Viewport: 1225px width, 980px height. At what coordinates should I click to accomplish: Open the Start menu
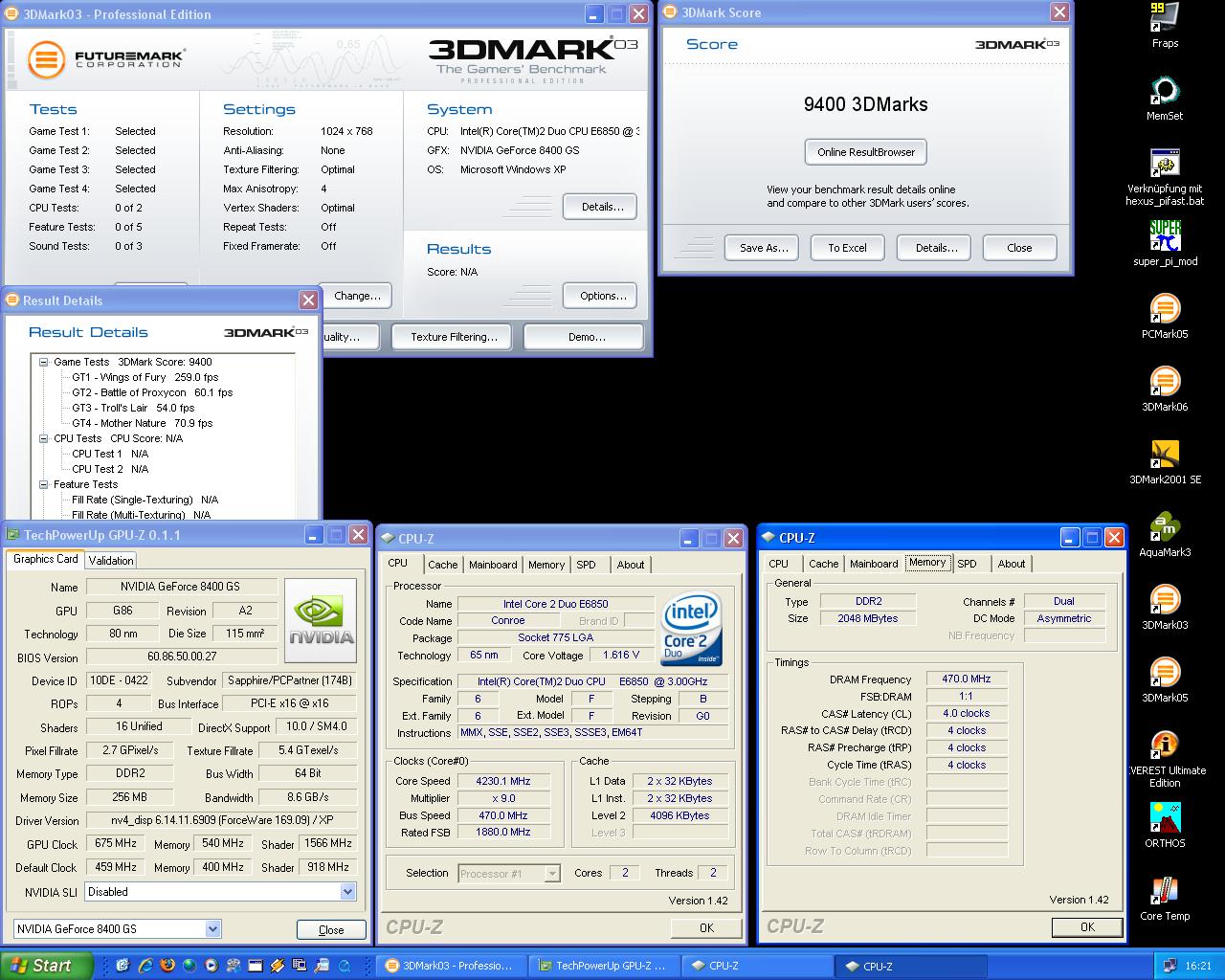pyautogui.click(x=47, y=966)
